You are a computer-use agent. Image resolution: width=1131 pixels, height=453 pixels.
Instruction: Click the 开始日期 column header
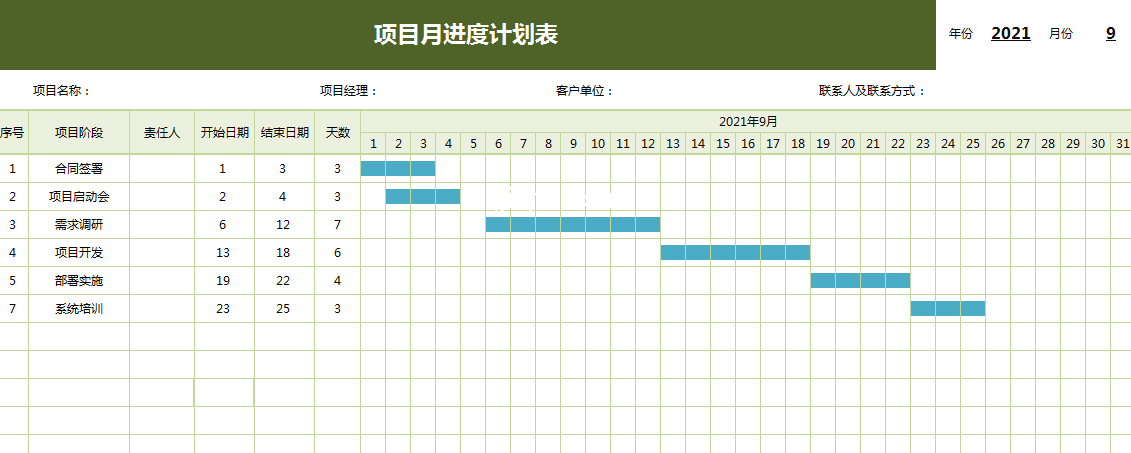(x=225, y=132)
